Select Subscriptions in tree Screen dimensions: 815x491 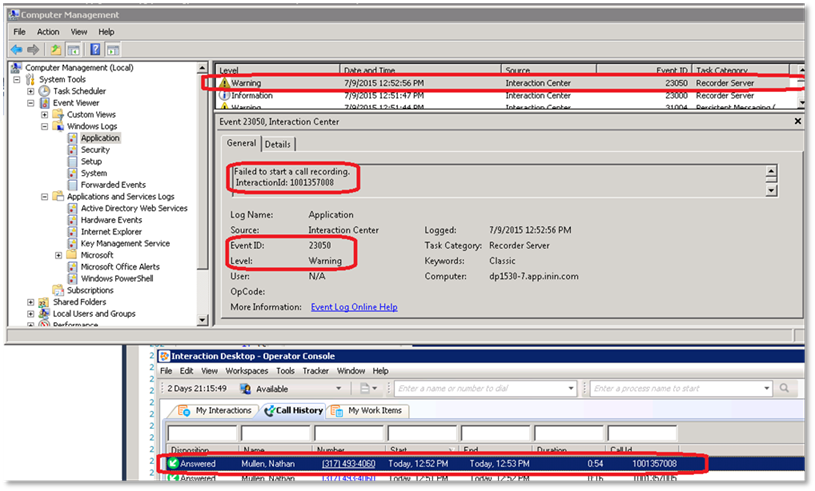[90, 290]
